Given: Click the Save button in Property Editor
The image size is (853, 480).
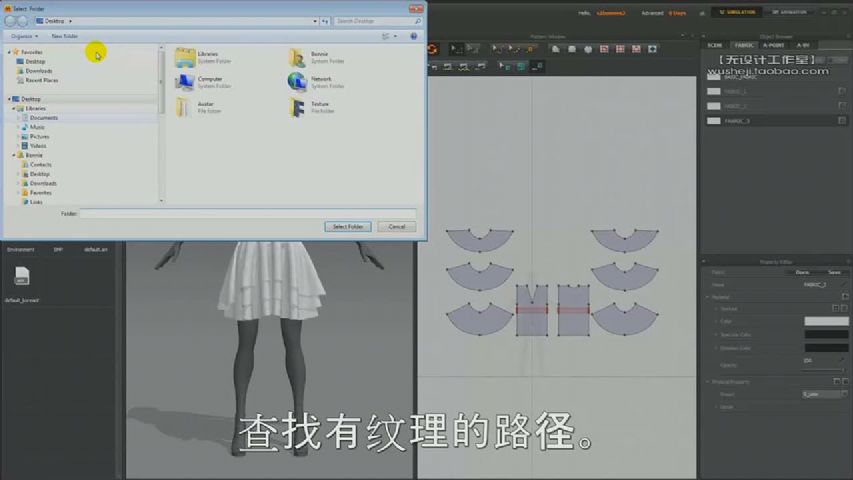Looking at the screenshot, I should click(x=835, y=272).
